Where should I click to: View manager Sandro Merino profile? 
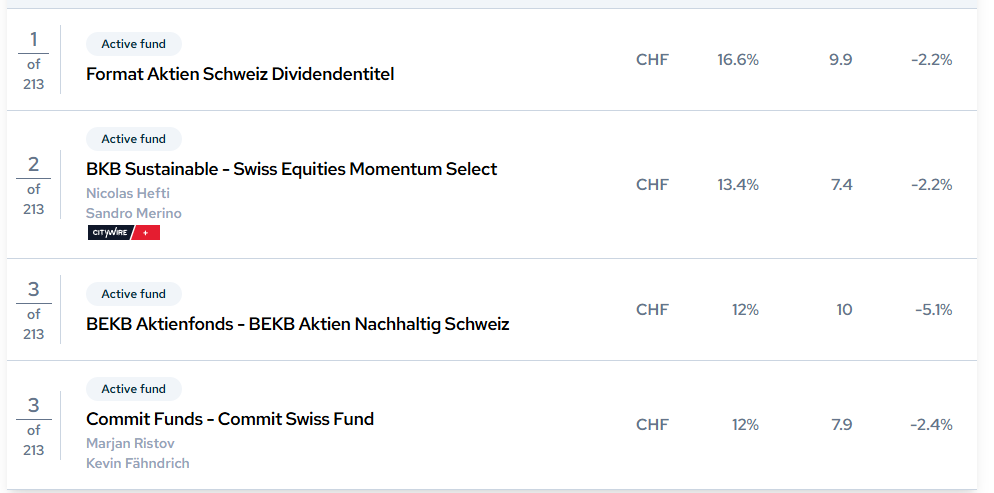pos(134,214)
